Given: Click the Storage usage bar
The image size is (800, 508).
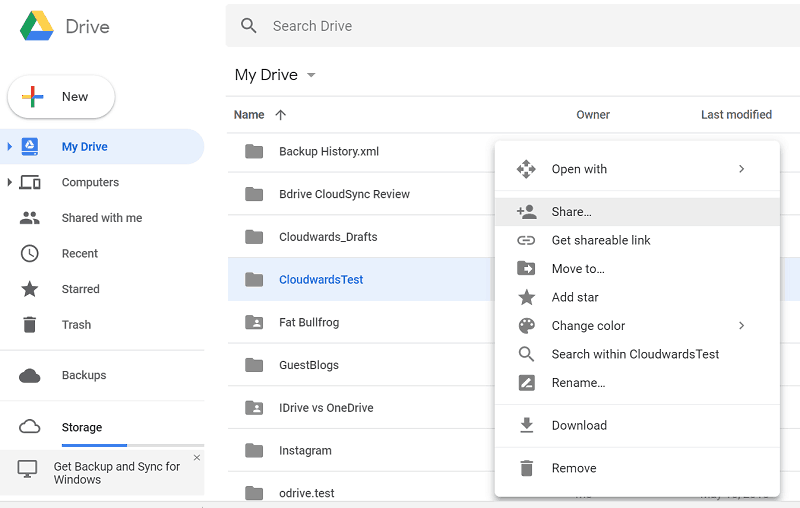Looking at the screenshot, I should tap(133, 445).
